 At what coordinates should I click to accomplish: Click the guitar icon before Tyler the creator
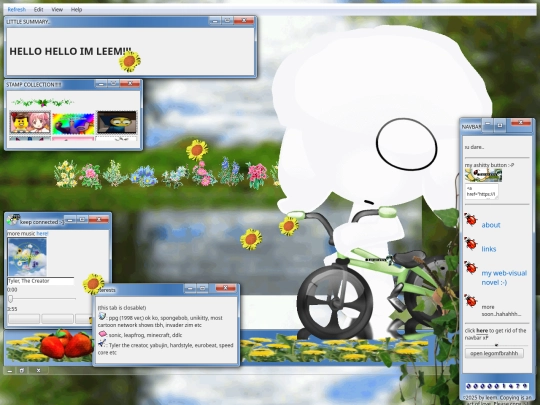102,343
